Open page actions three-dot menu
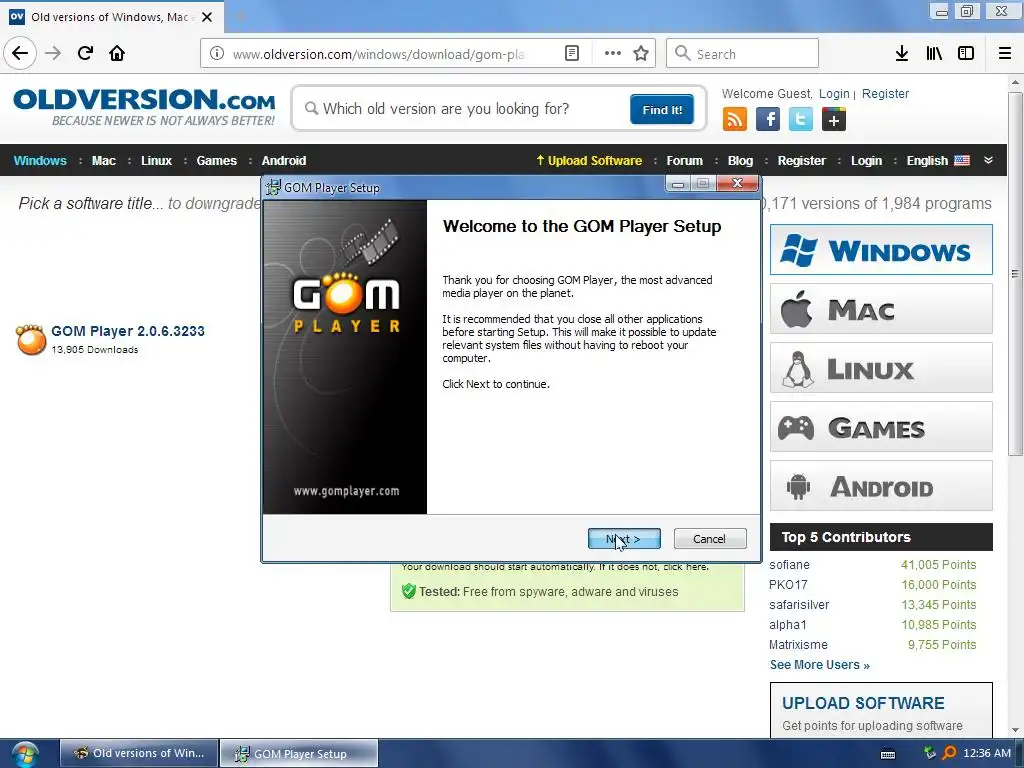The height and width of the screenshot is (768, 1024). click(x=613, y=54)
